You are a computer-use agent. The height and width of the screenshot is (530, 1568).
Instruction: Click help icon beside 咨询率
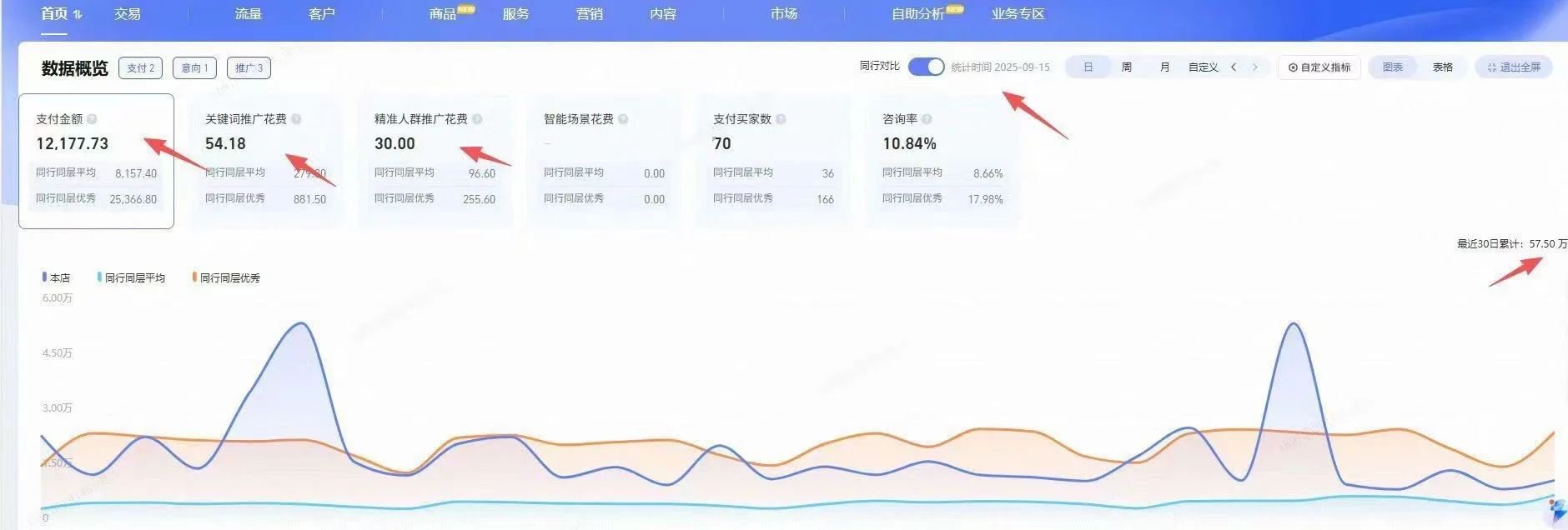pos(927,119)
